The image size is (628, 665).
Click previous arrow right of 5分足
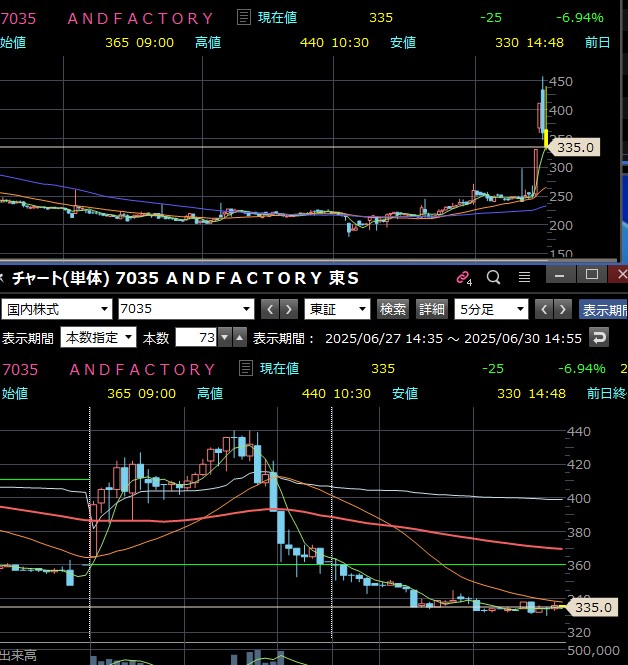[544, 309]
